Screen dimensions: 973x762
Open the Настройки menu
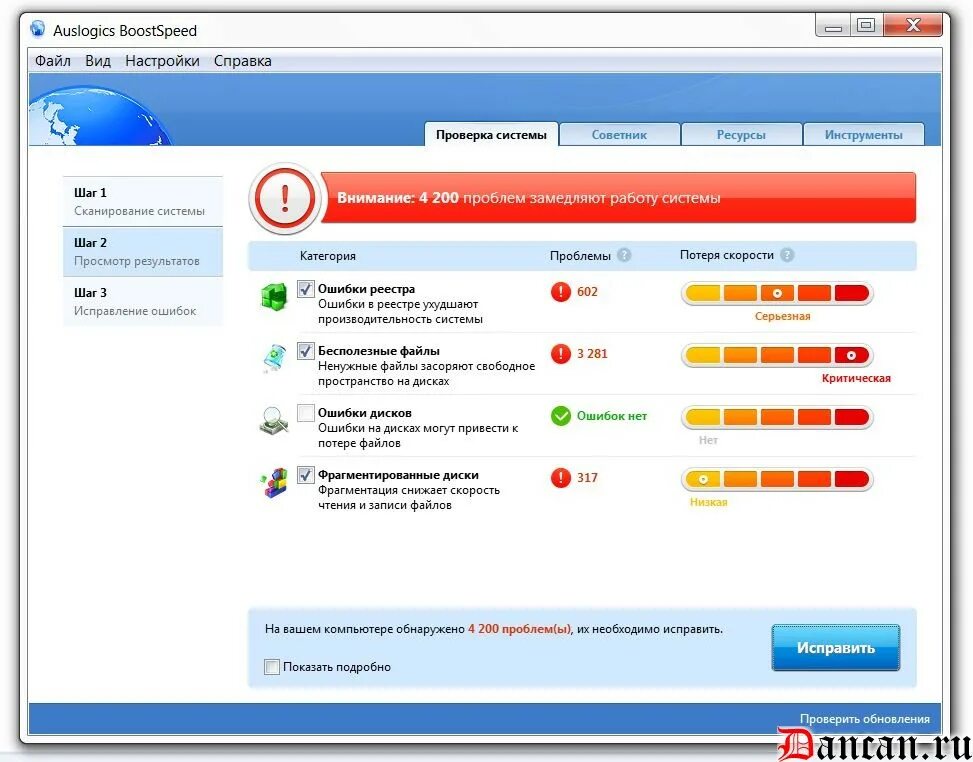point(162,61)
